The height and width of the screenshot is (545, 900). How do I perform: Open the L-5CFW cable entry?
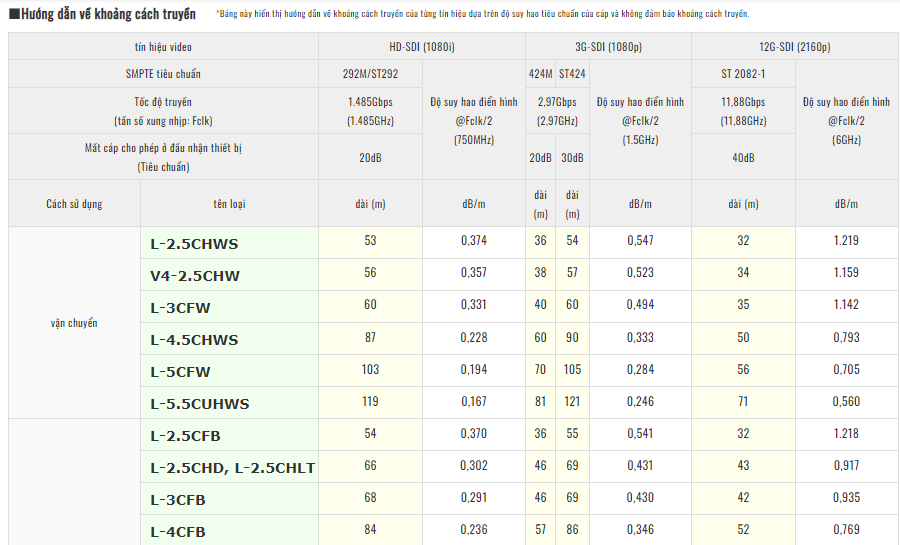click(180, 372)
